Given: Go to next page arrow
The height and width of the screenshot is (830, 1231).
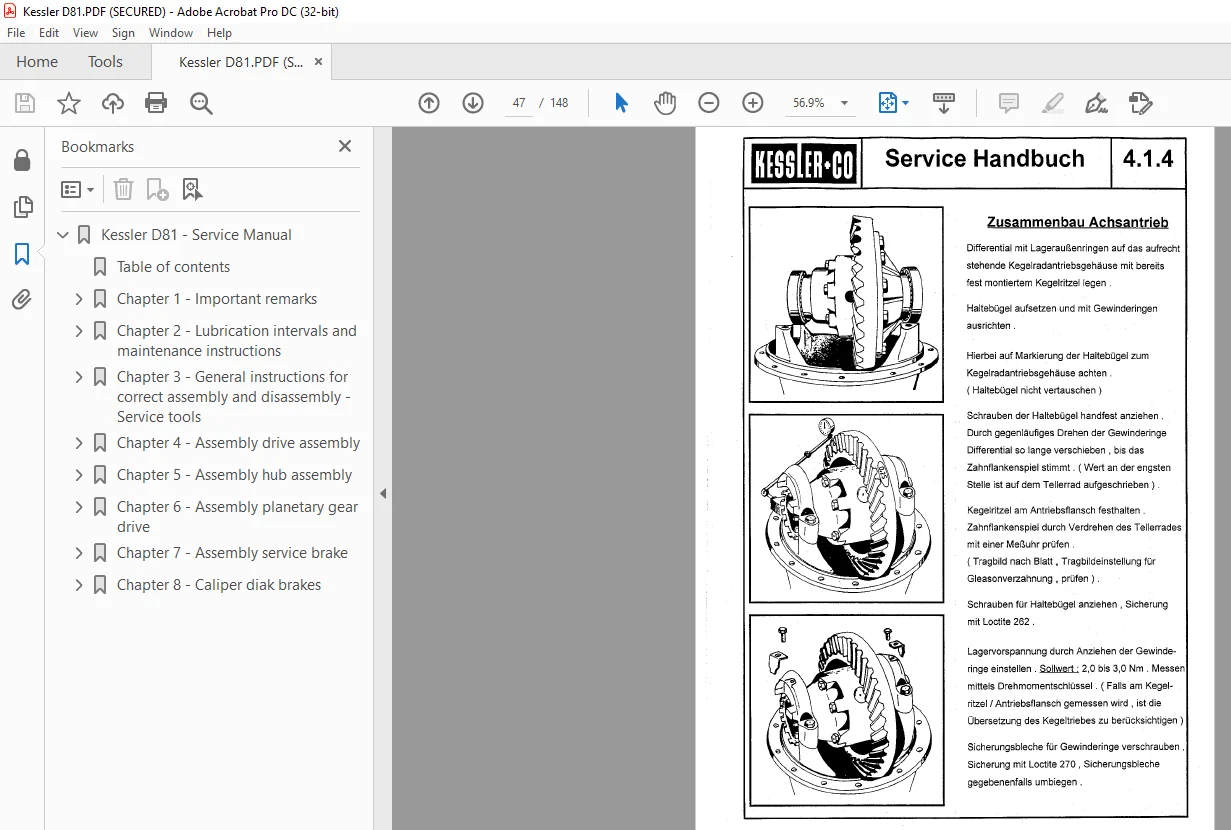Looking at the screenshot, I should pos(473,103).
